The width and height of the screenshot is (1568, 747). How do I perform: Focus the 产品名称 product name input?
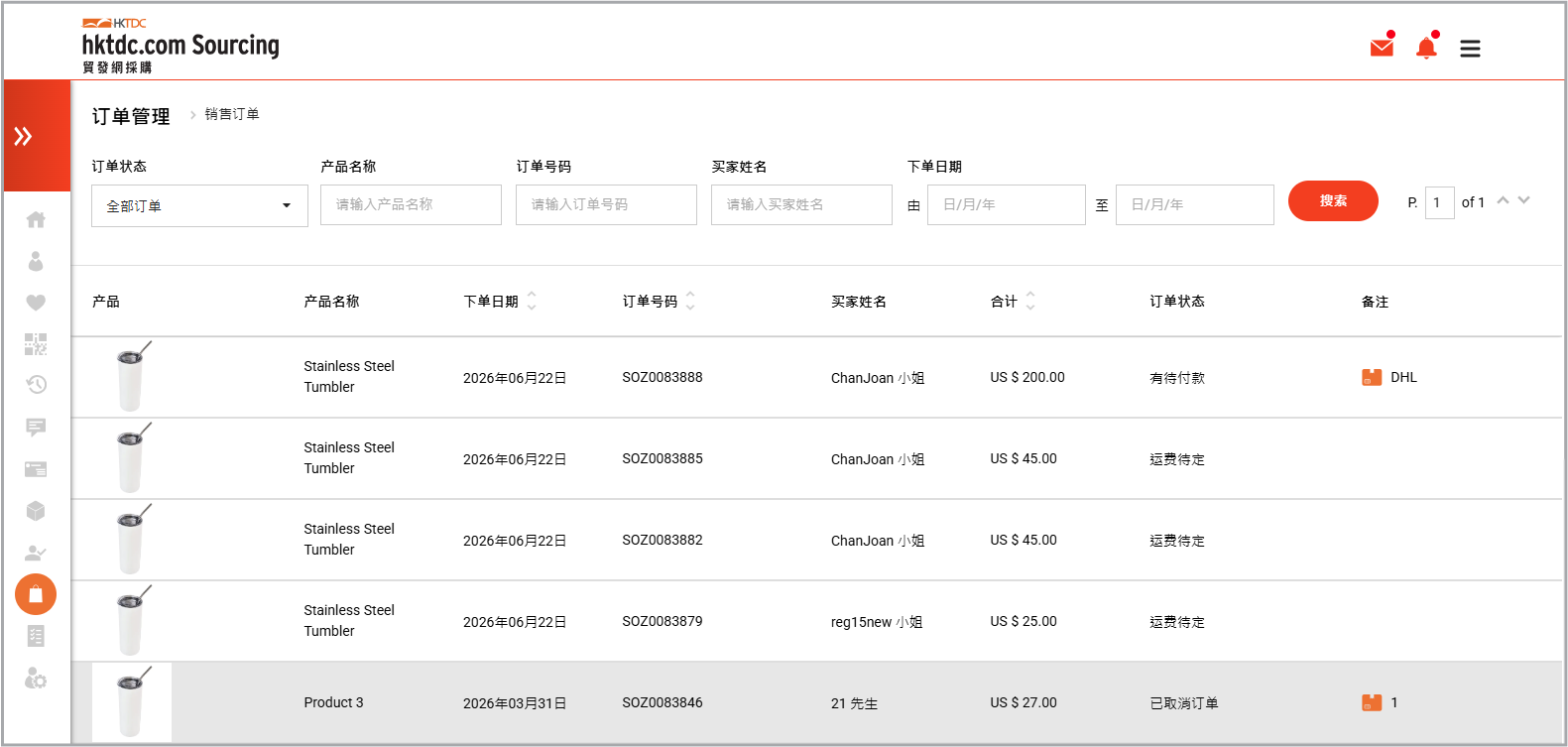tap(411, 204)
